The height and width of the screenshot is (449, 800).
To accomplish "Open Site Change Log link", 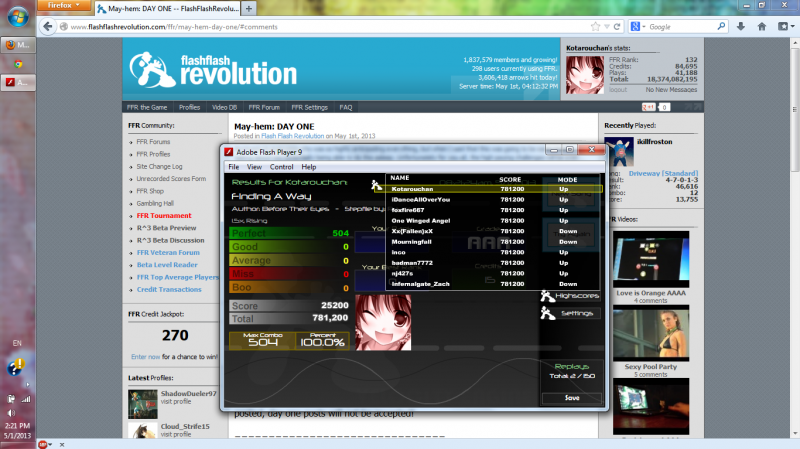I will point(159,166).
